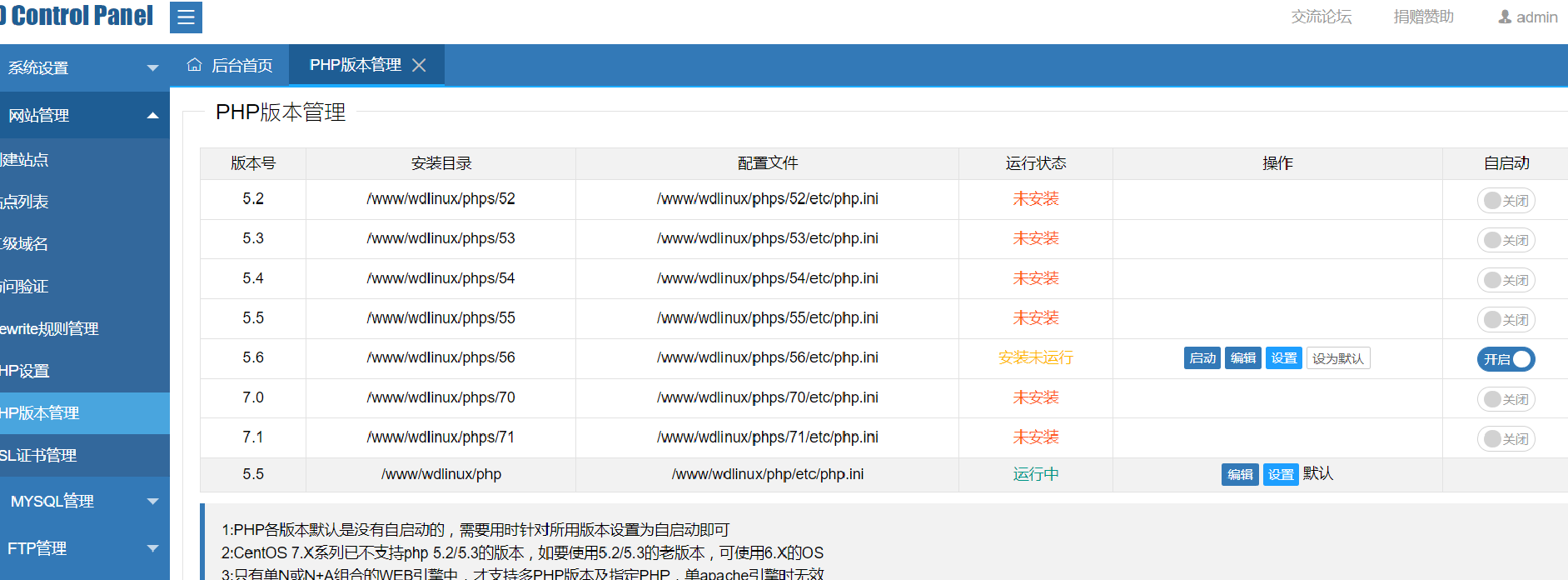Click config /www/wdlinux/phps/71/etc/php.ini

pos(768,437)
